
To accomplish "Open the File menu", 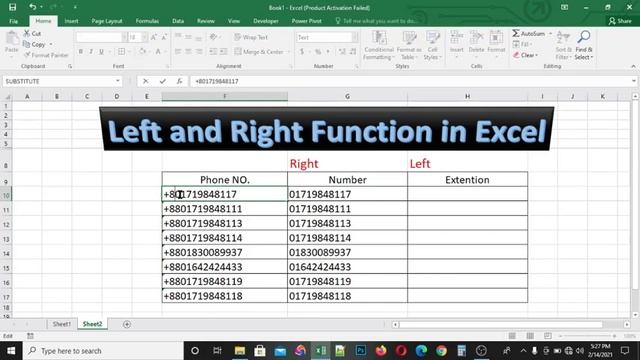I will point(13,21).
